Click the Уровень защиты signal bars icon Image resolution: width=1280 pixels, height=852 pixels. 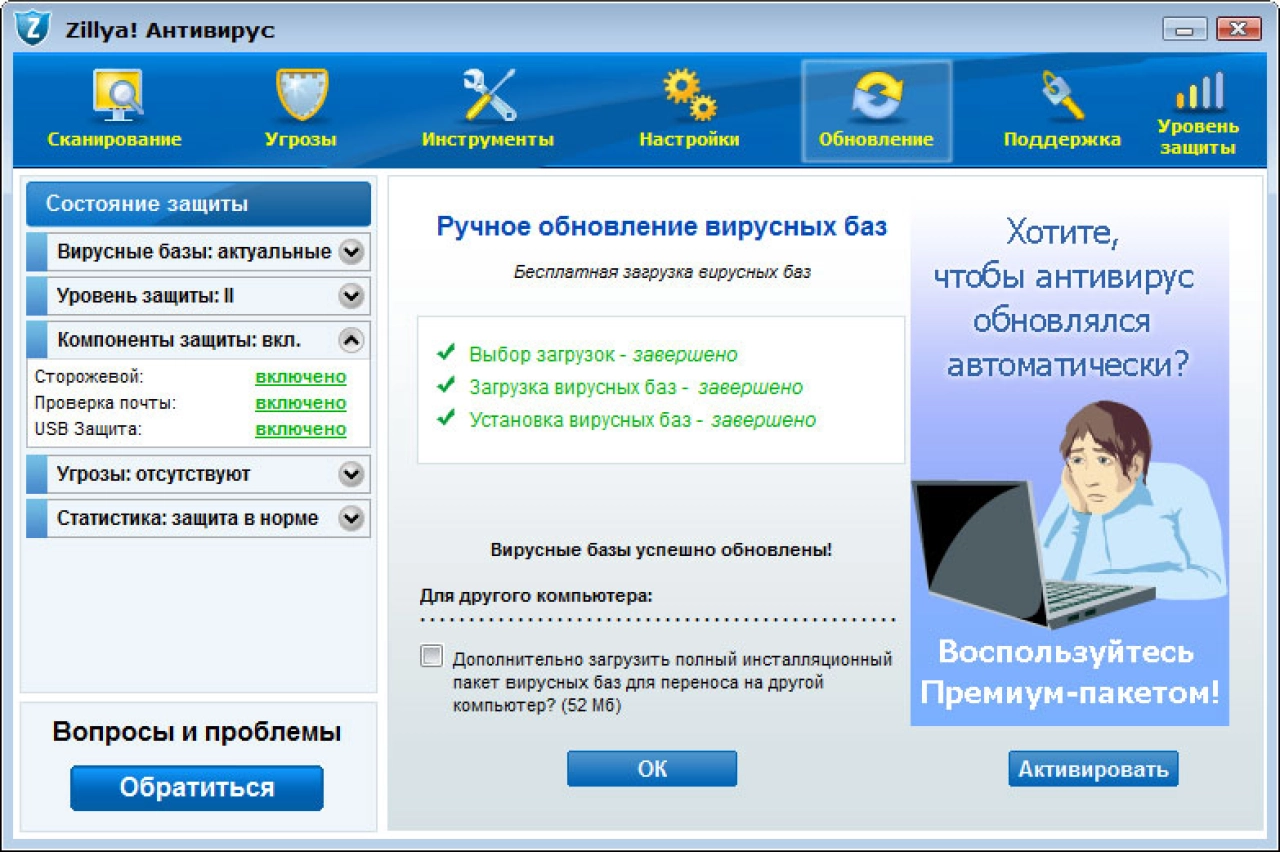[x=1199, y=91]
